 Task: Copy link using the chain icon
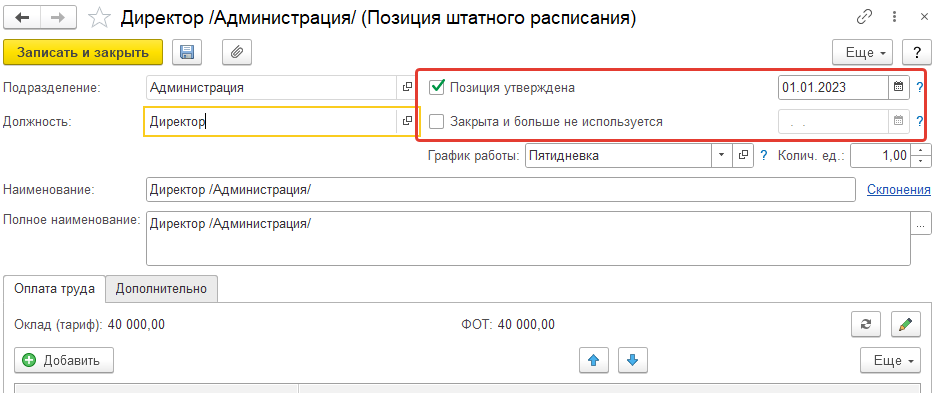tap(864, 17)
